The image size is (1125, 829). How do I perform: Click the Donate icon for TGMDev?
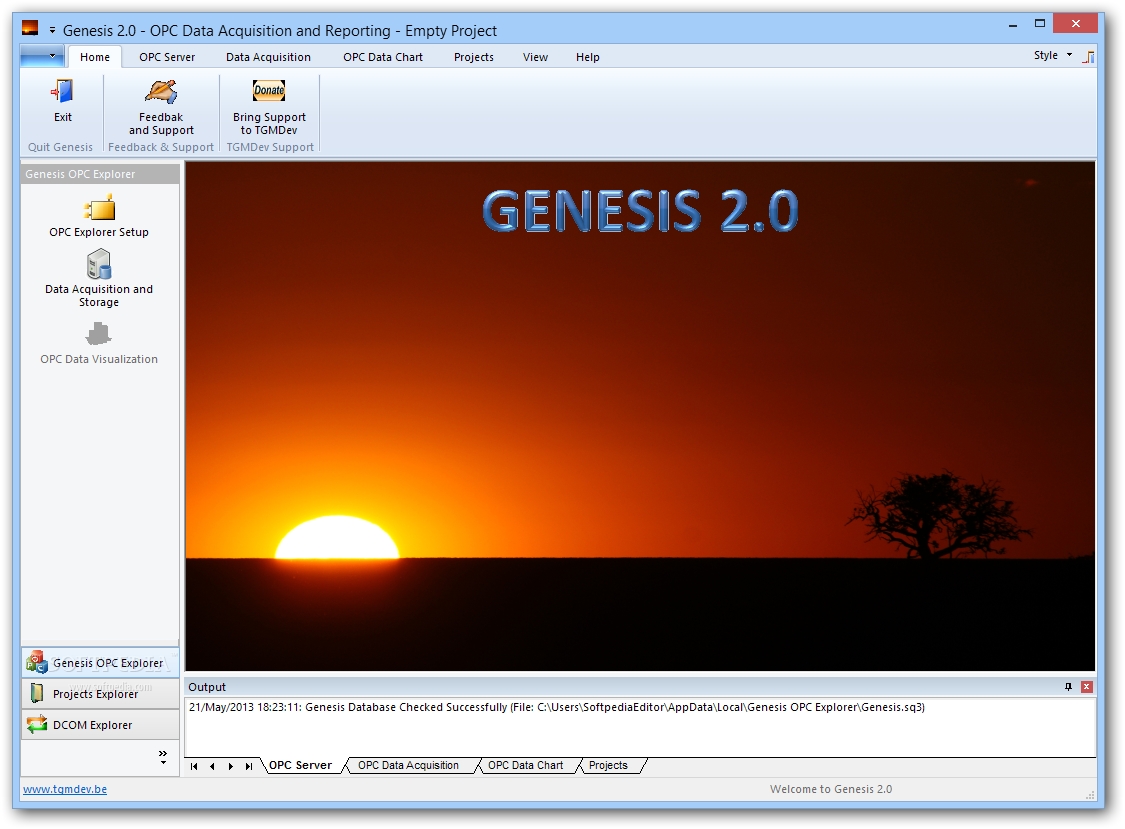point(269,90)
